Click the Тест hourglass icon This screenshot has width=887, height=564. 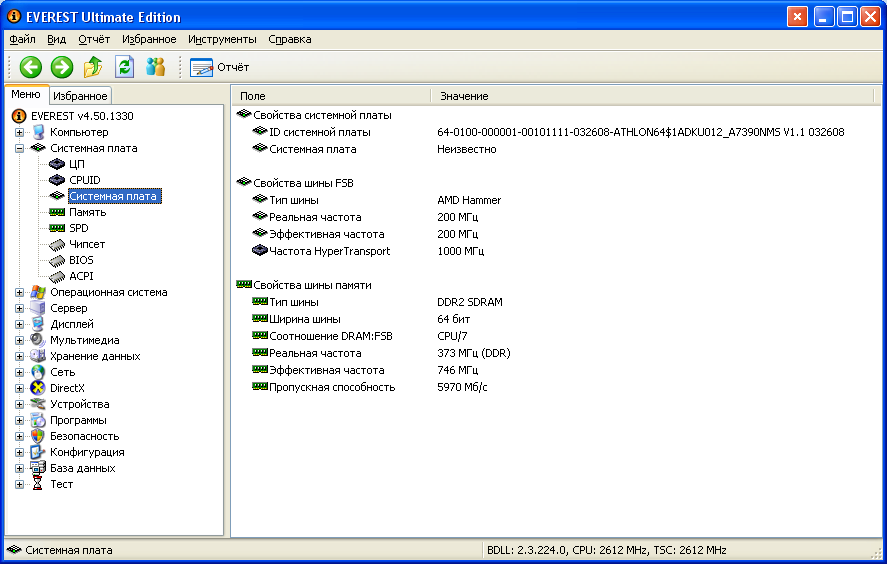[38, 484]
